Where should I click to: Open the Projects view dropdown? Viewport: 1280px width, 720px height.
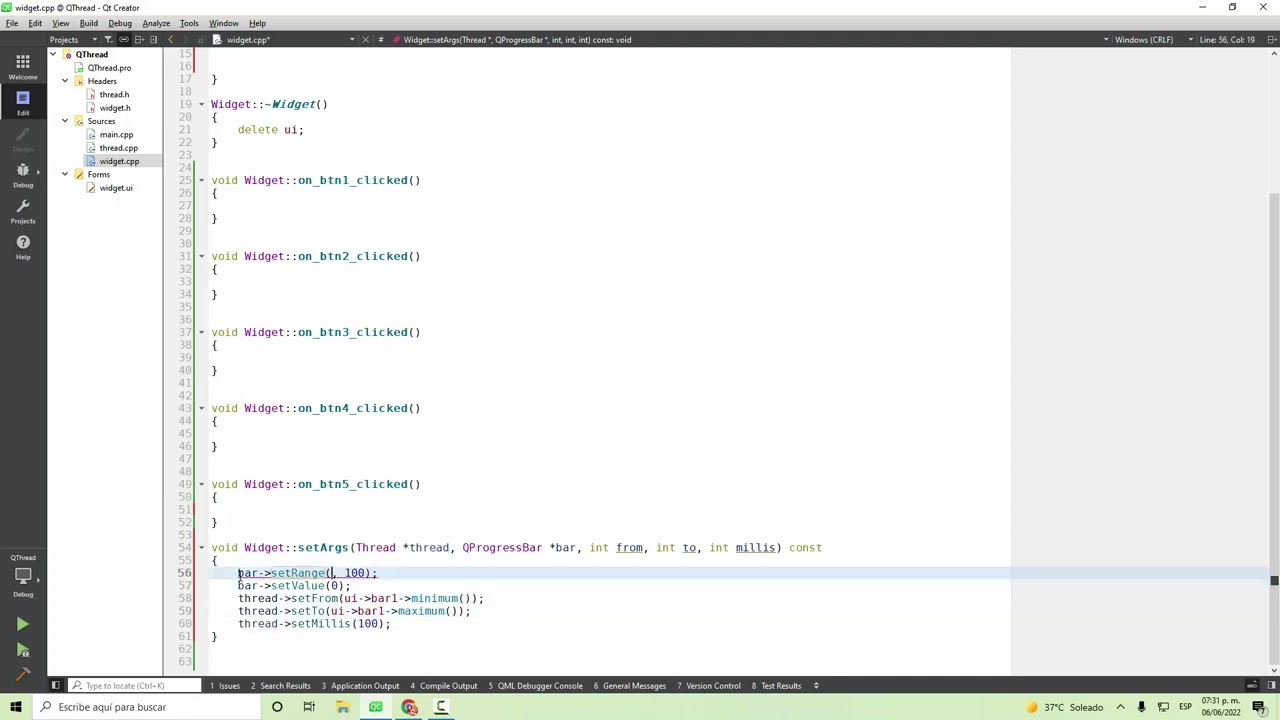(75, 40)
